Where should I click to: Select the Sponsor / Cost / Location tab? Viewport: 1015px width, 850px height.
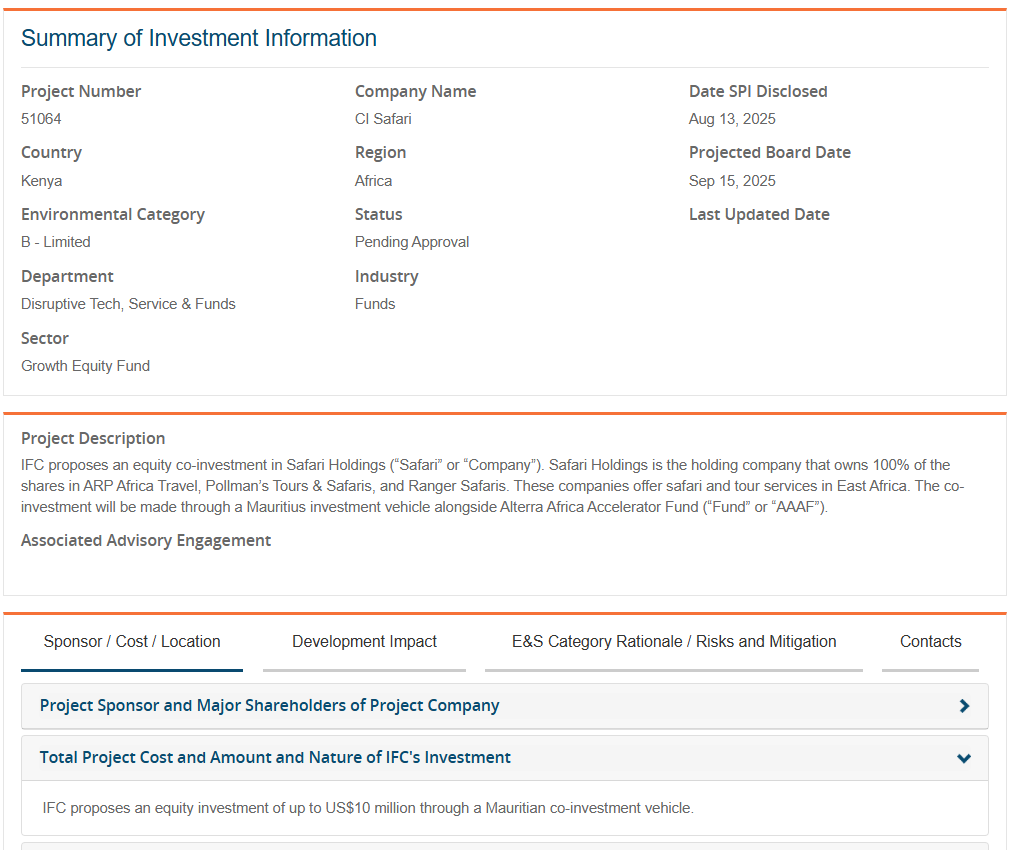pyautogui.click(x=132, y=642)
